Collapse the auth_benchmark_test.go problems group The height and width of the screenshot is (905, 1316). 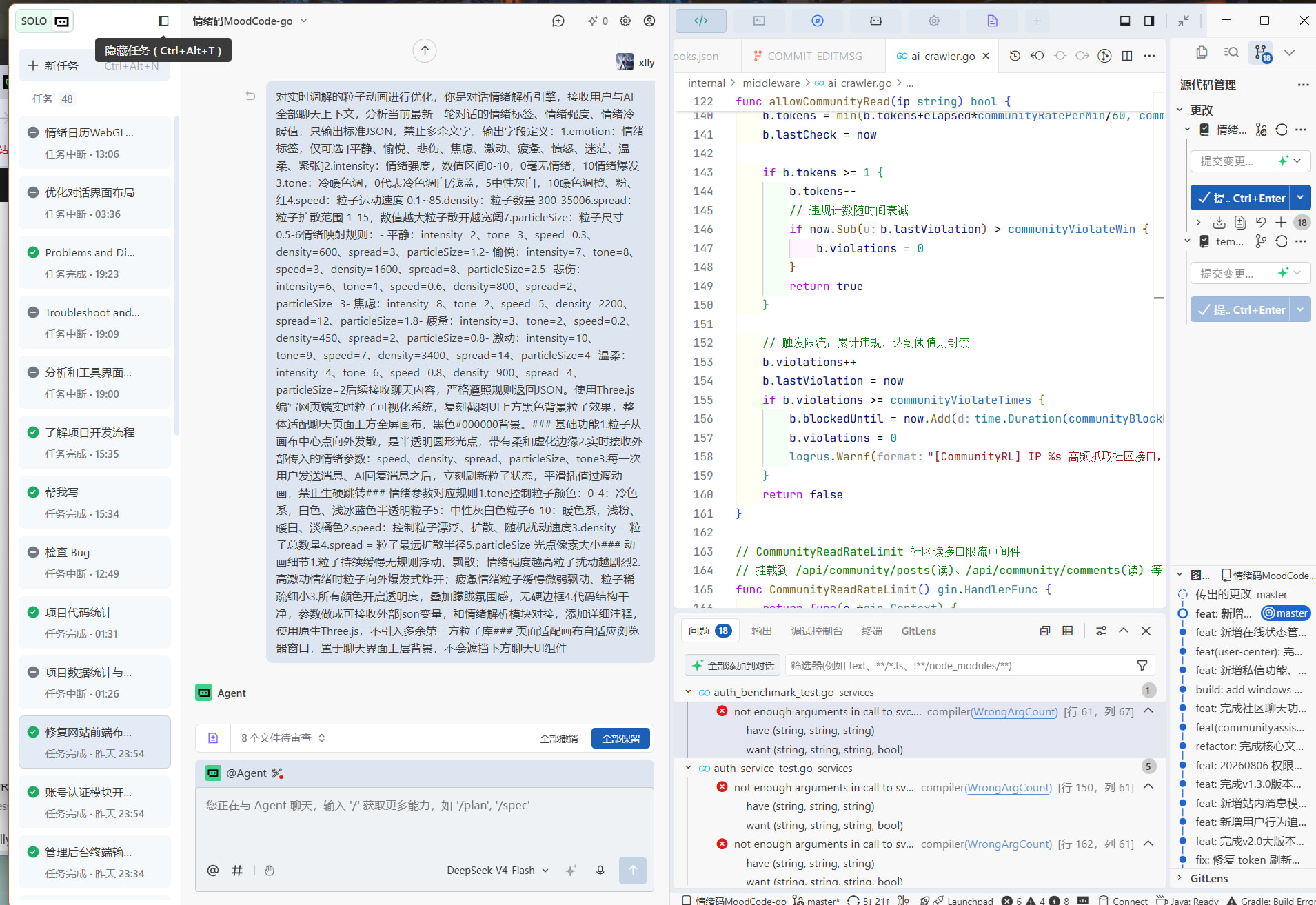coord(688,692)
